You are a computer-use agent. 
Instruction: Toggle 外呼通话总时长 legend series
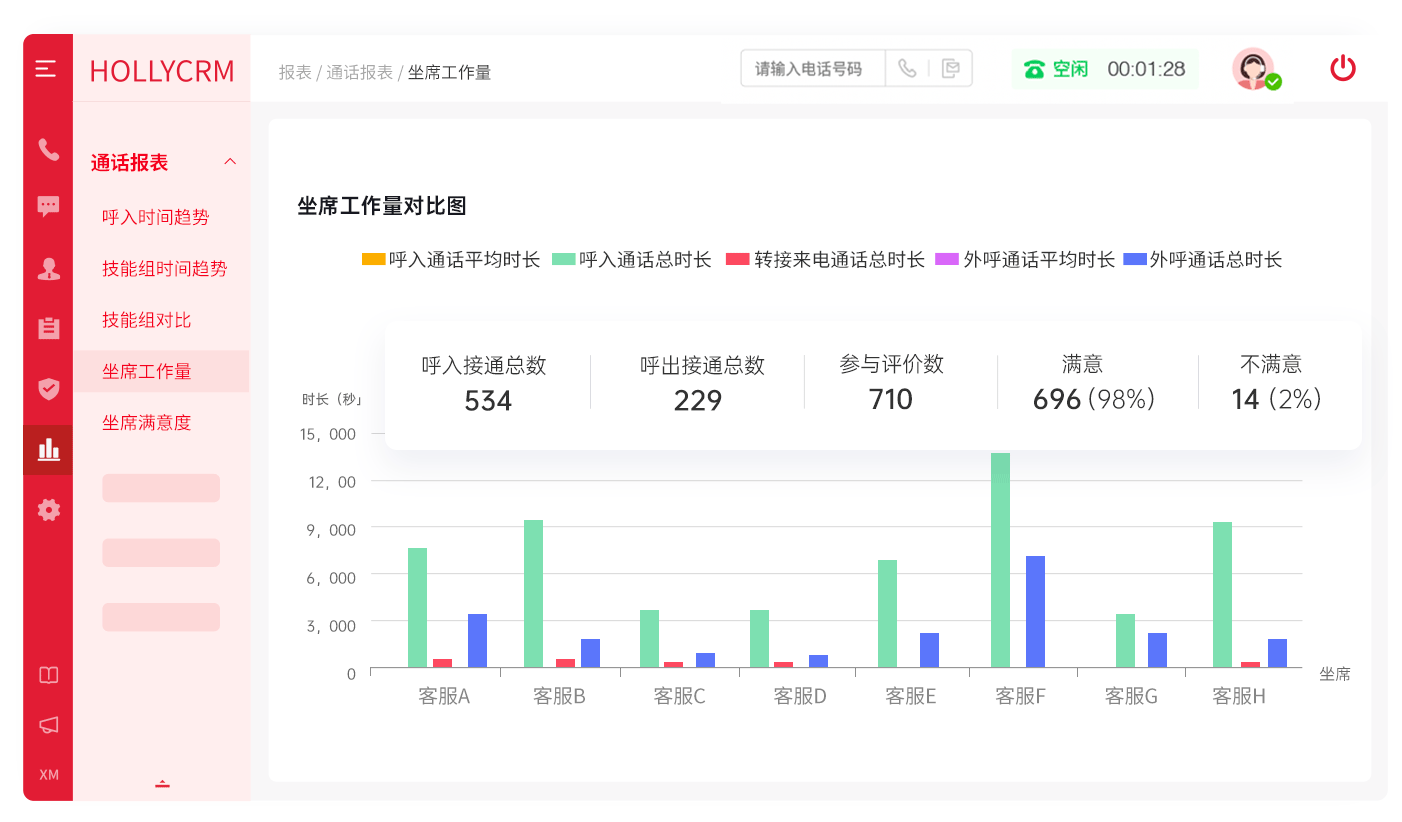pos(1203,260)
